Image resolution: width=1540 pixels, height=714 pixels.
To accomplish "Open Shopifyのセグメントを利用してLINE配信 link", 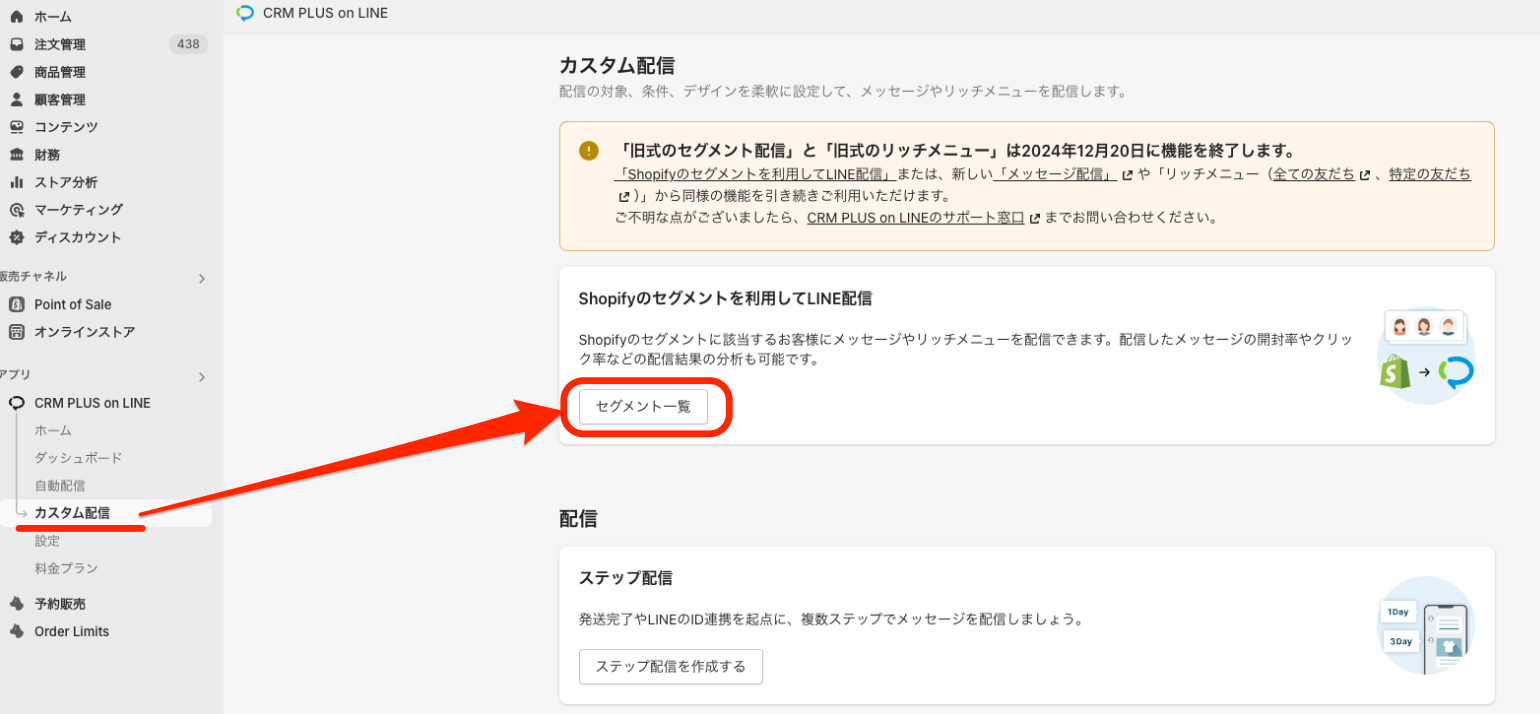I will [x=755, y=174].
